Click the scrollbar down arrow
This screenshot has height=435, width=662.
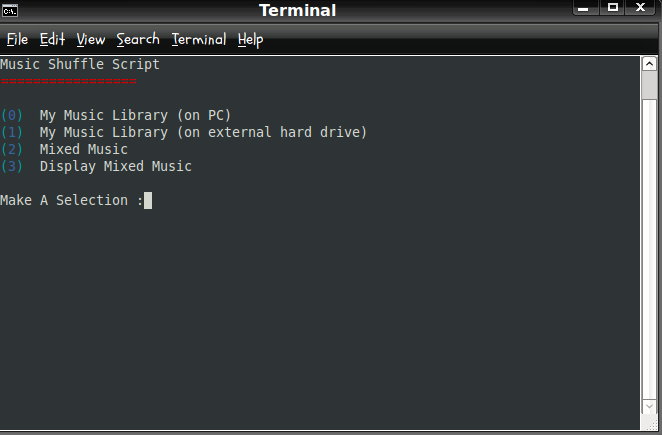[649, 407]
